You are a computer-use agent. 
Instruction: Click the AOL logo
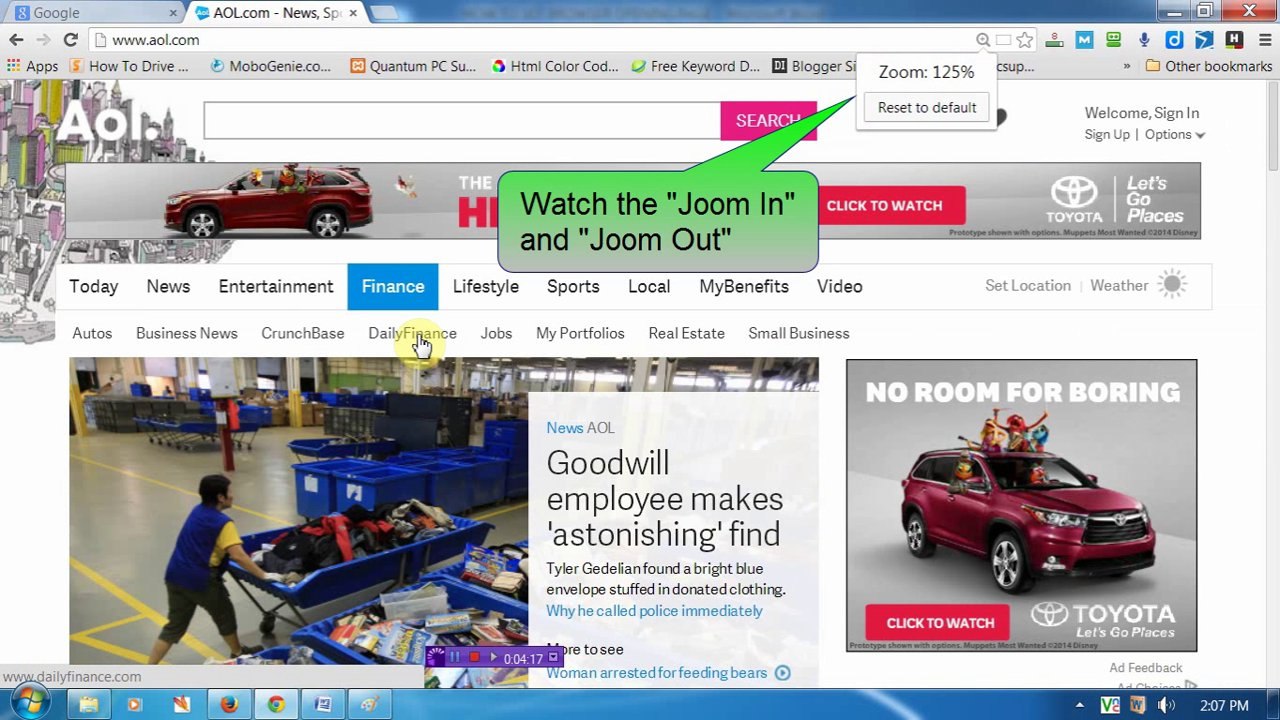click(108, 123)
